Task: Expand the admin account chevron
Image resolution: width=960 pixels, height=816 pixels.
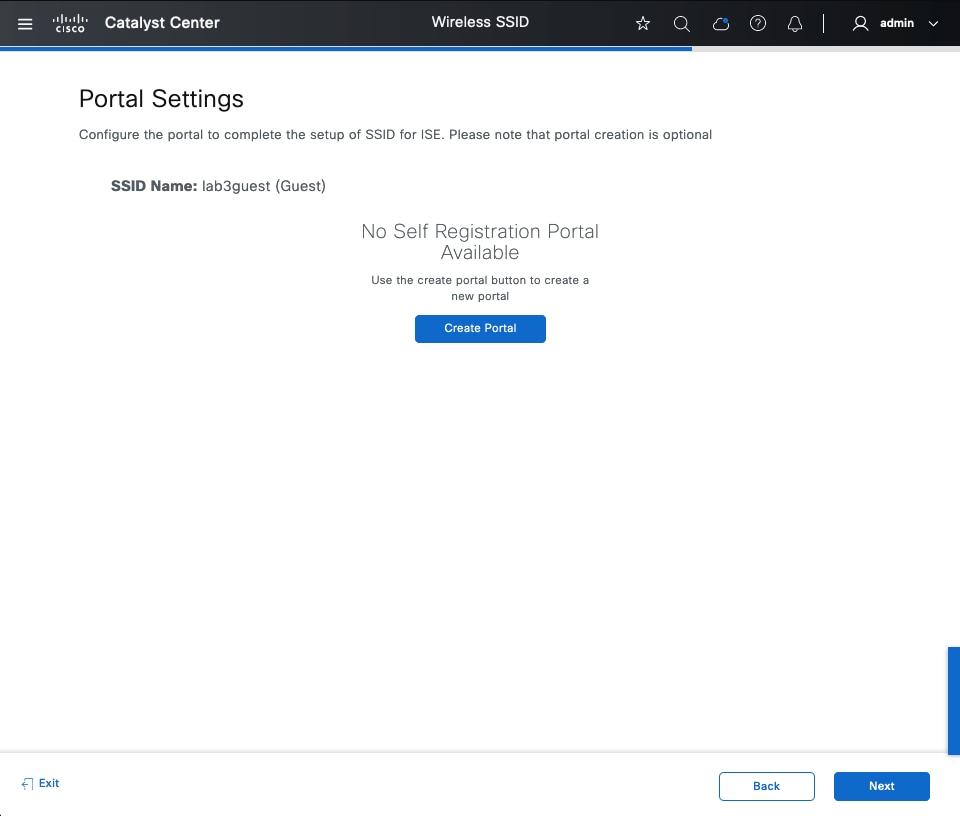Action: pyautogui.click(x=934, y=23)
